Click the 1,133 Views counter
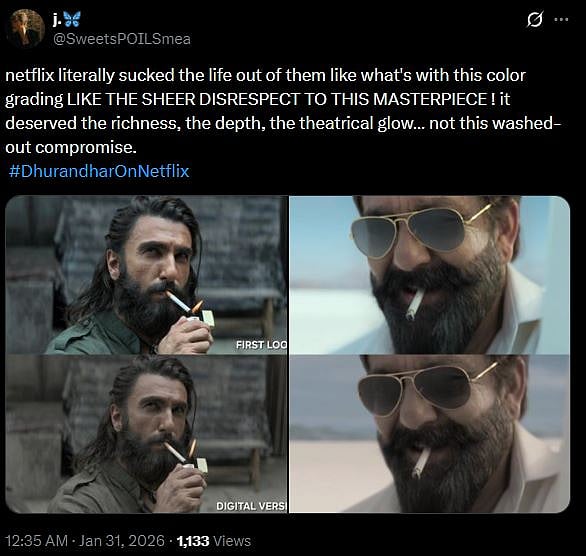 [213, 541]
